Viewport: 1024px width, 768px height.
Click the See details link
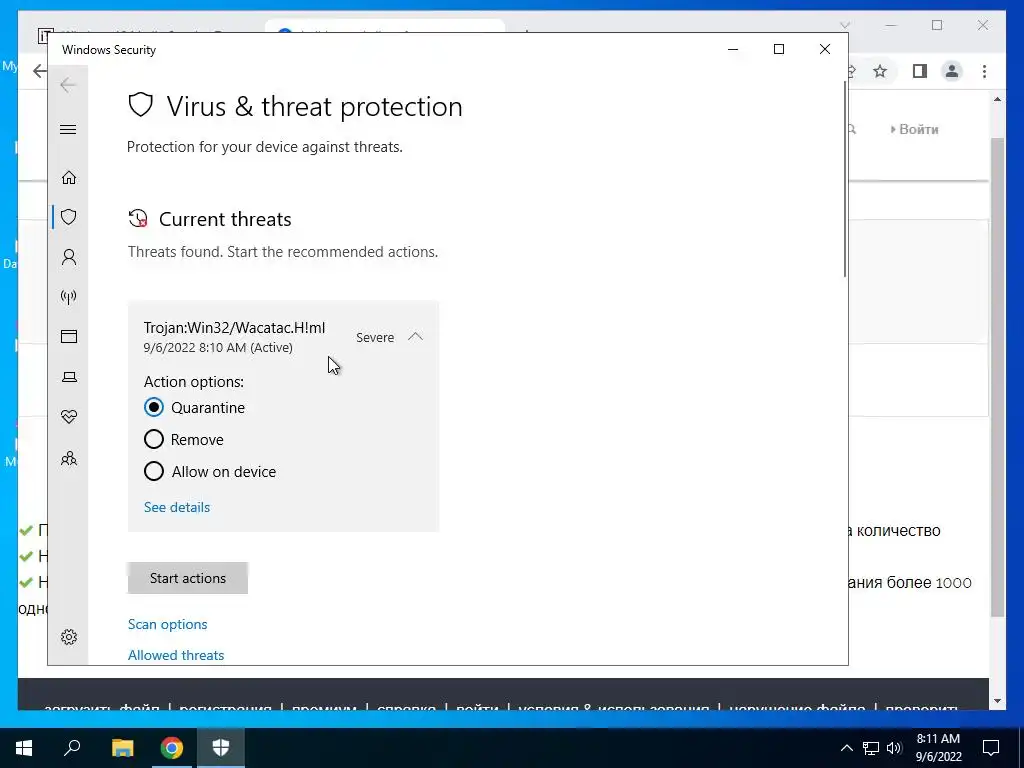[177, 507]
